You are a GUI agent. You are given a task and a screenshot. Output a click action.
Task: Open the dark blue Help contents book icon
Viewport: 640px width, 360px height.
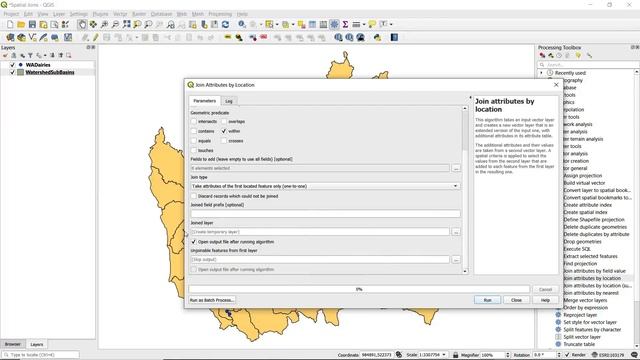[394, 38]
